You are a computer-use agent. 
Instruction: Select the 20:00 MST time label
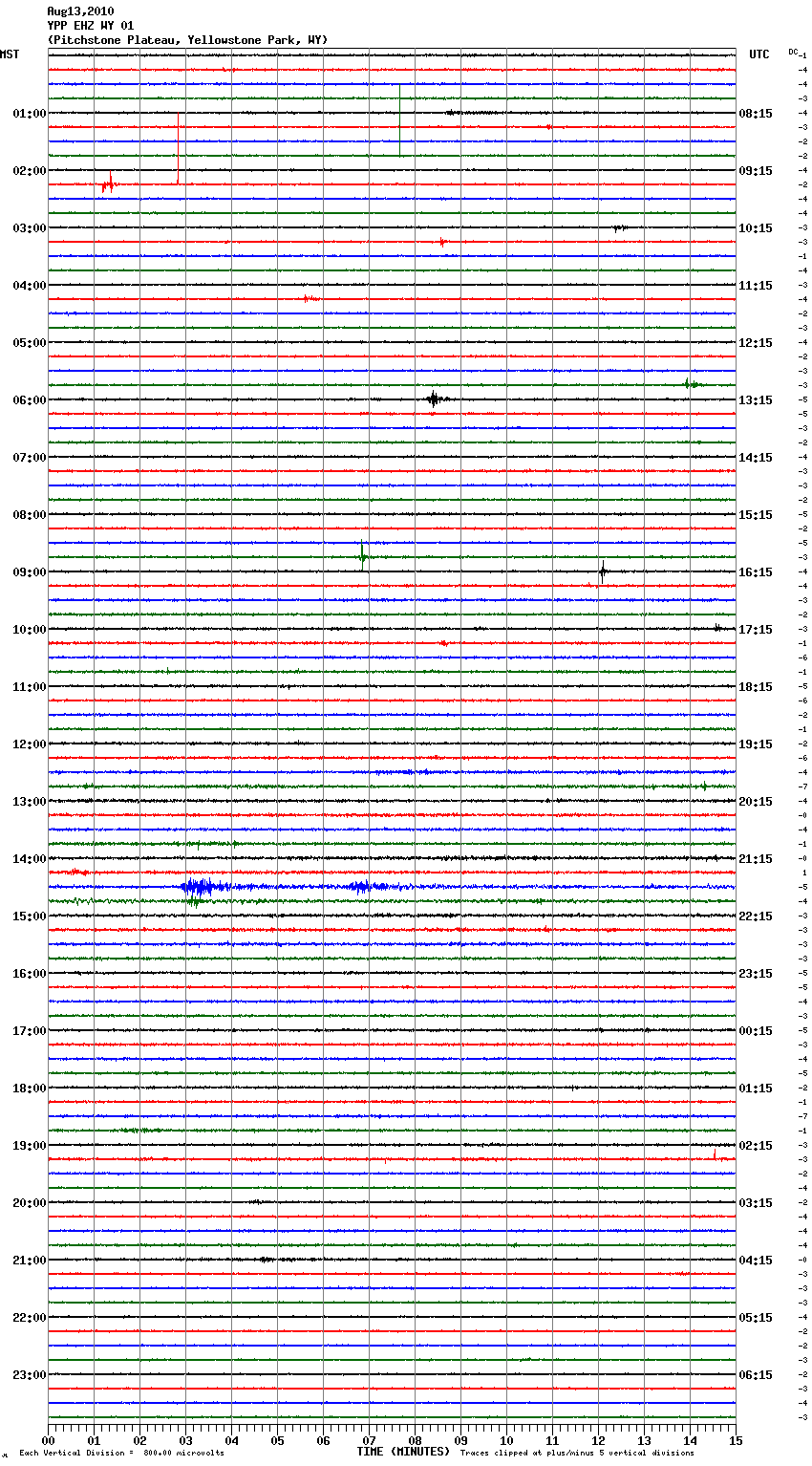(x=30, y=1203)
